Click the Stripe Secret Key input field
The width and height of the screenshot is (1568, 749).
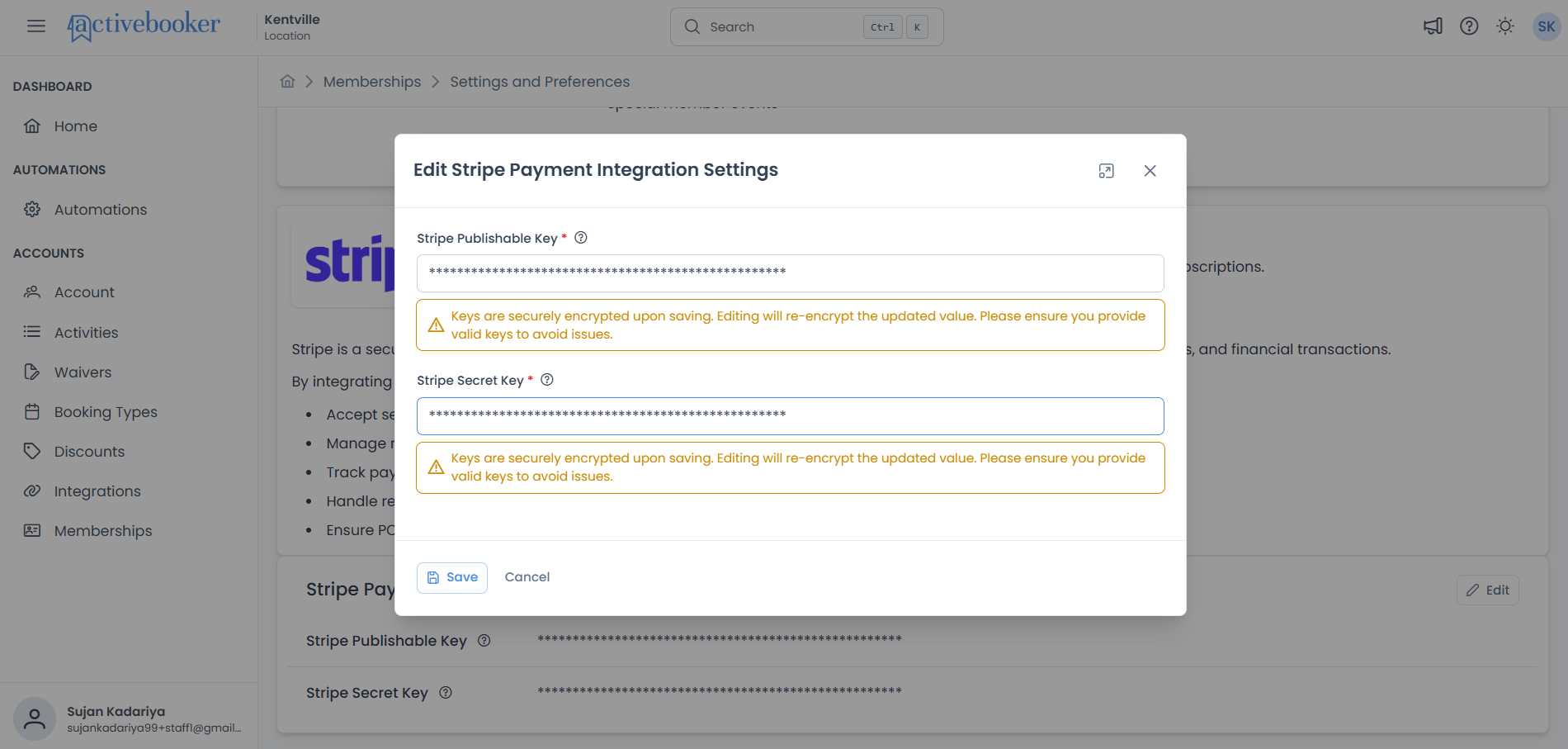790,416
